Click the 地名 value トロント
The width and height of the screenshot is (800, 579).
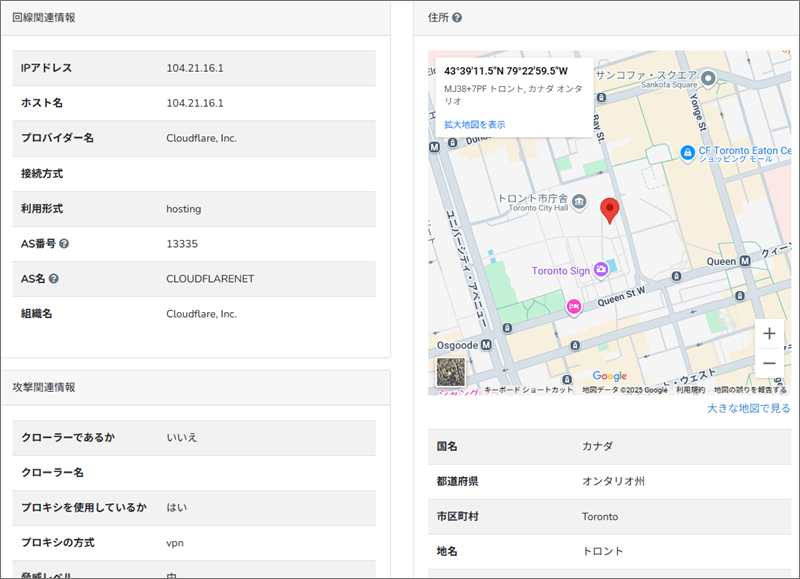click(x=603, y=551)
